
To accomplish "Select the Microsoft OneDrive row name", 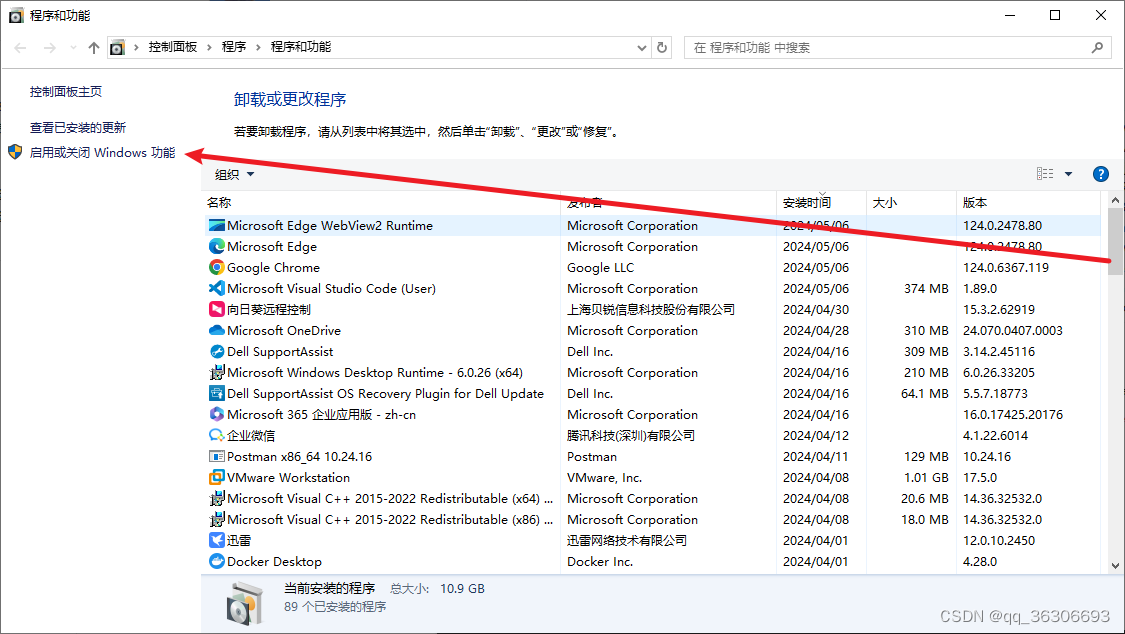I will coord(283,331).
